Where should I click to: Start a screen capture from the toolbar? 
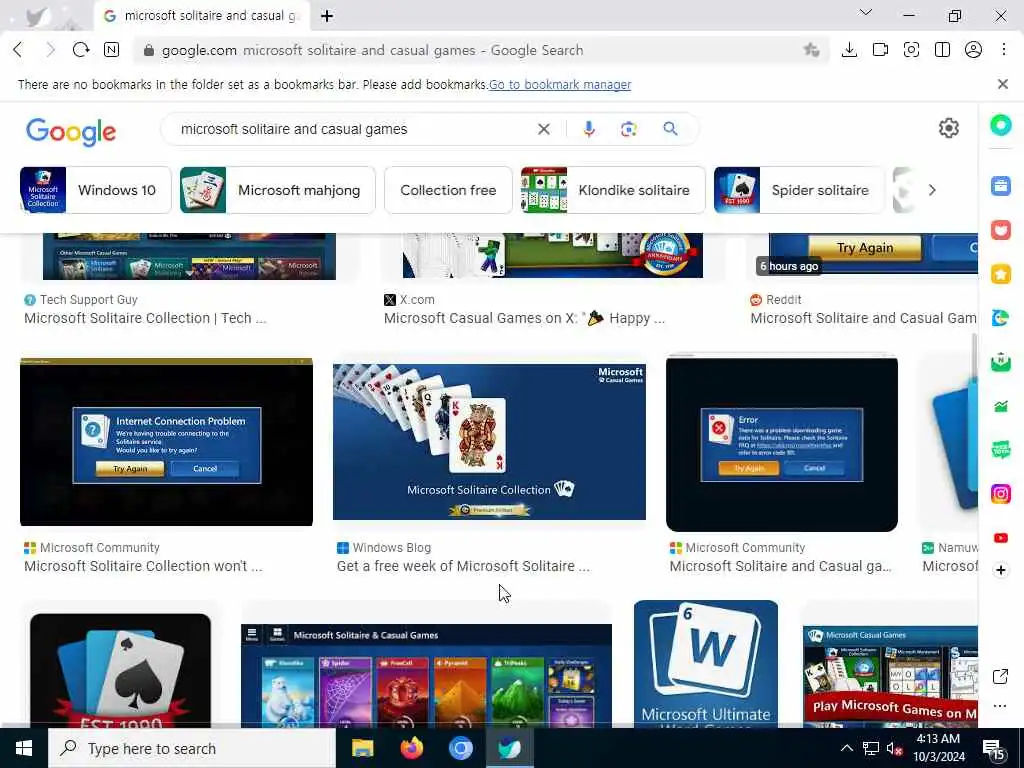click(911, 50)
